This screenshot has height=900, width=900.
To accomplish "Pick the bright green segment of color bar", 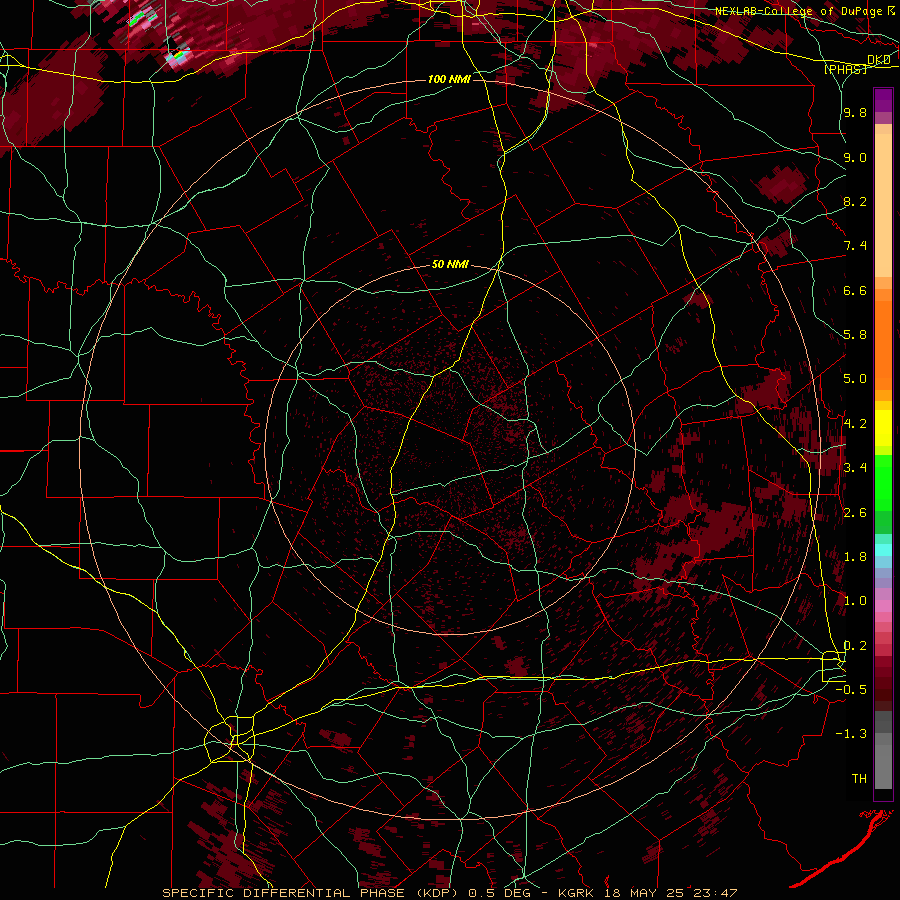I will click(883, 482).
